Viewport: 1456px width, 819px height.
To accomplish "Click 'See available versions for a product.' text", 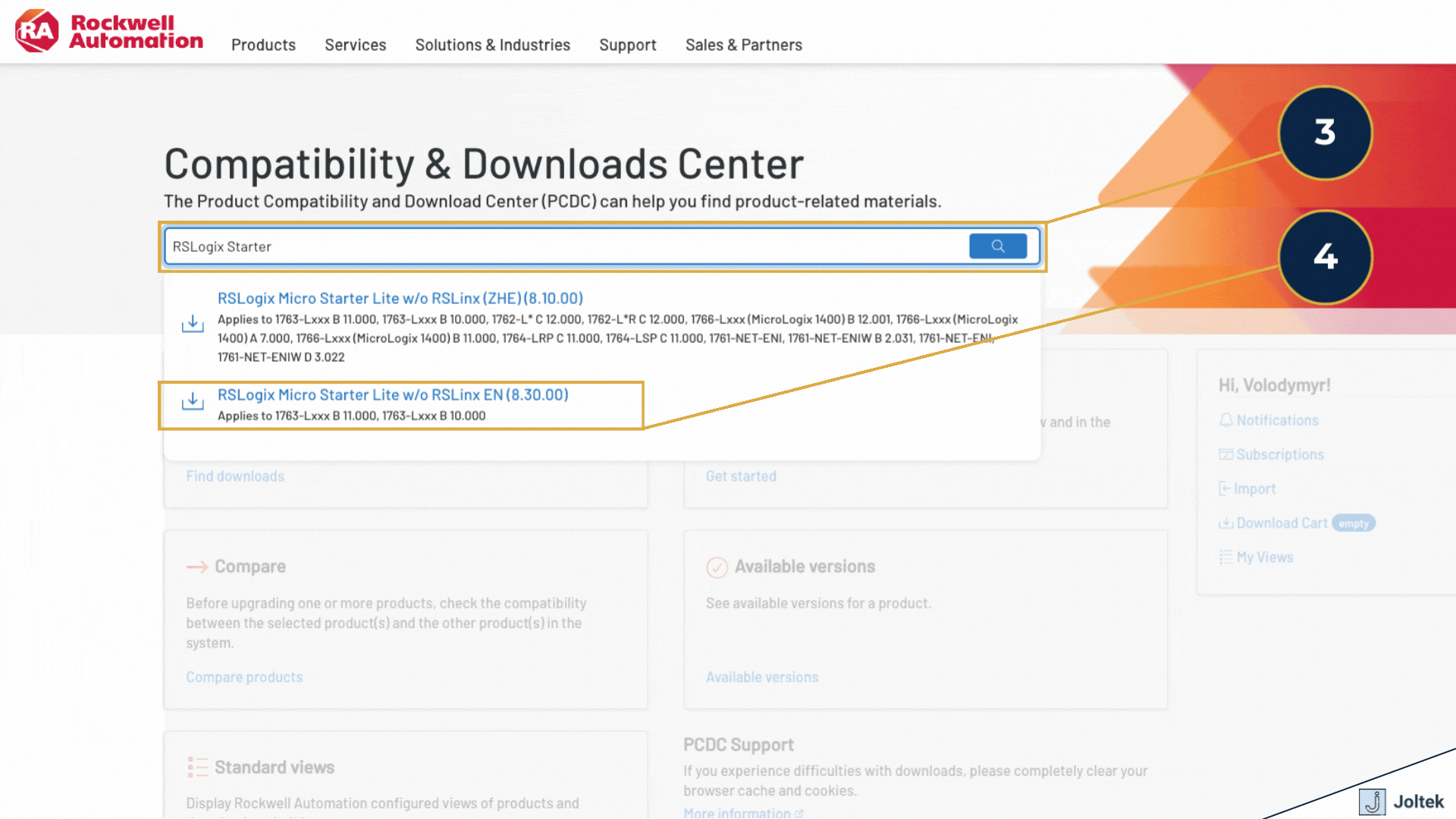I will 818,604.
